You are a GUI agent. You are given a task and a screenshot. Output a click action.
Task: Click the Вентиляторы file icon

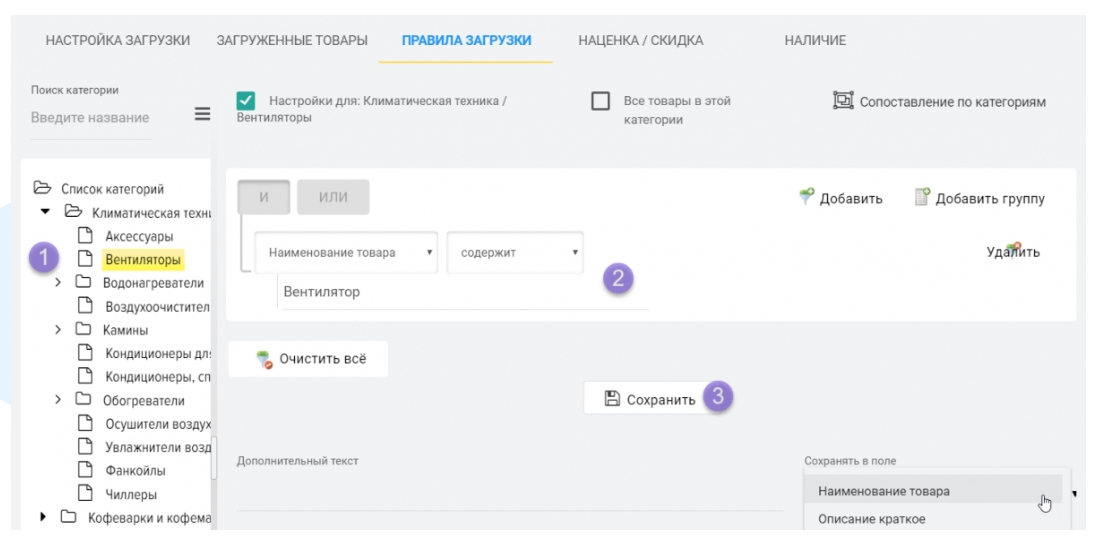tap(85, 259)
